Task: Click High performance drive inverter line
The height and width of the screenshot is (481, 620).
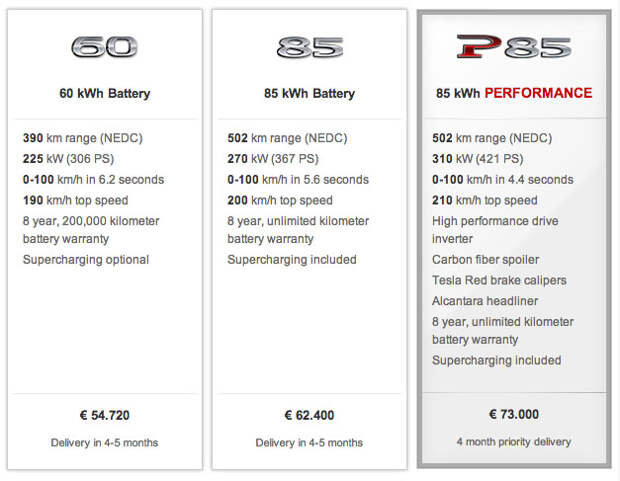Action: pyautogui.click(x=495, y=230)
